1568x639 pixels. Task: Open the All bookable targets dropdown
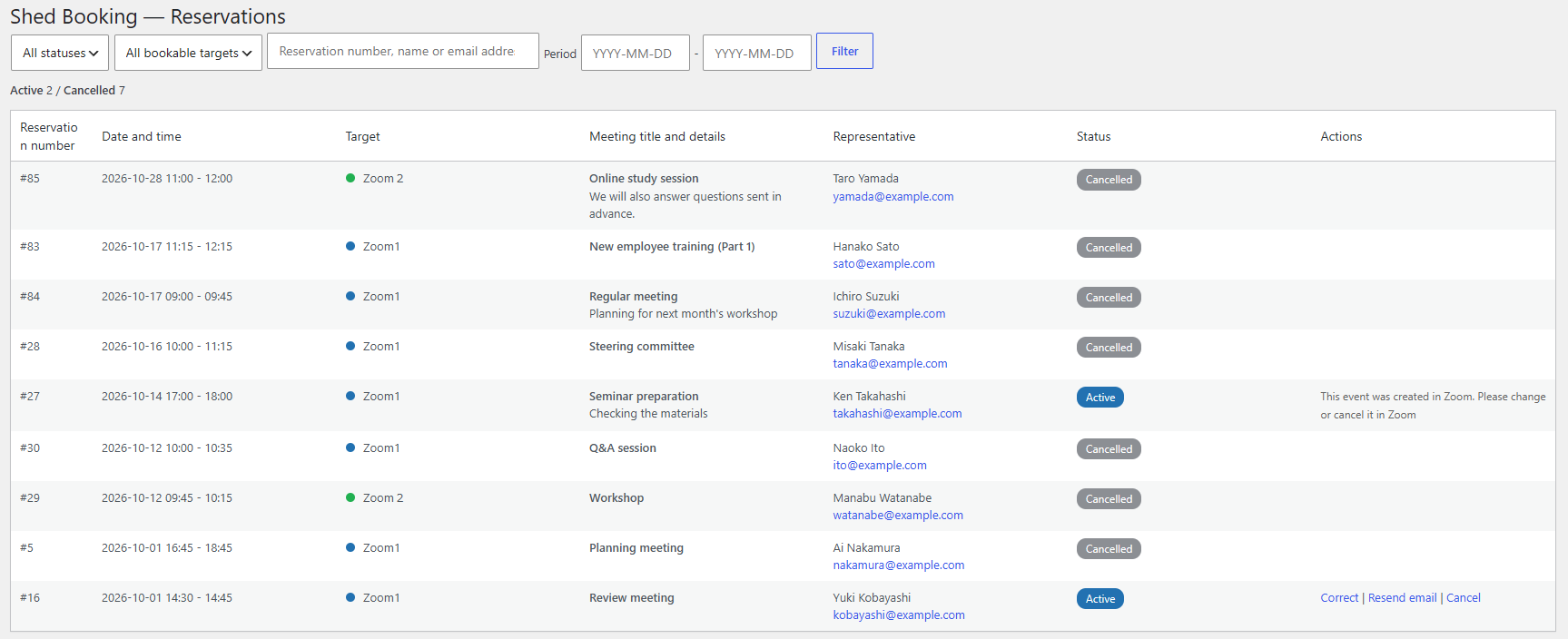coord(188,53)
